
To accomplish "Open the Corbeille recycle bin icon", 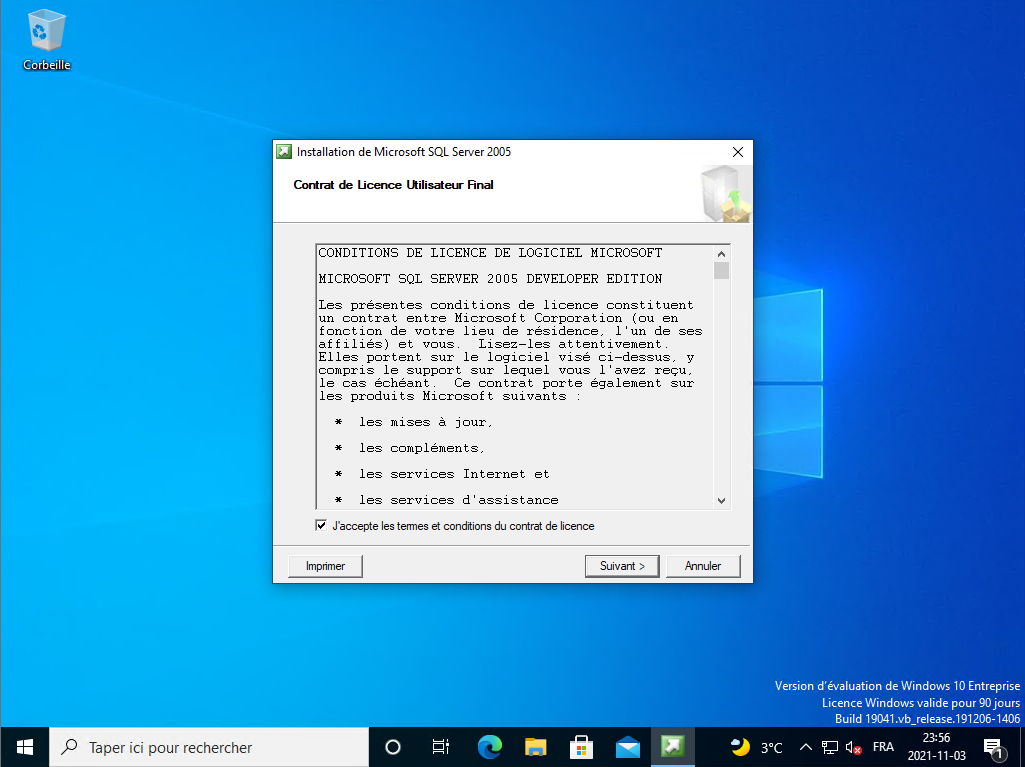I will [x=46, y=38].
